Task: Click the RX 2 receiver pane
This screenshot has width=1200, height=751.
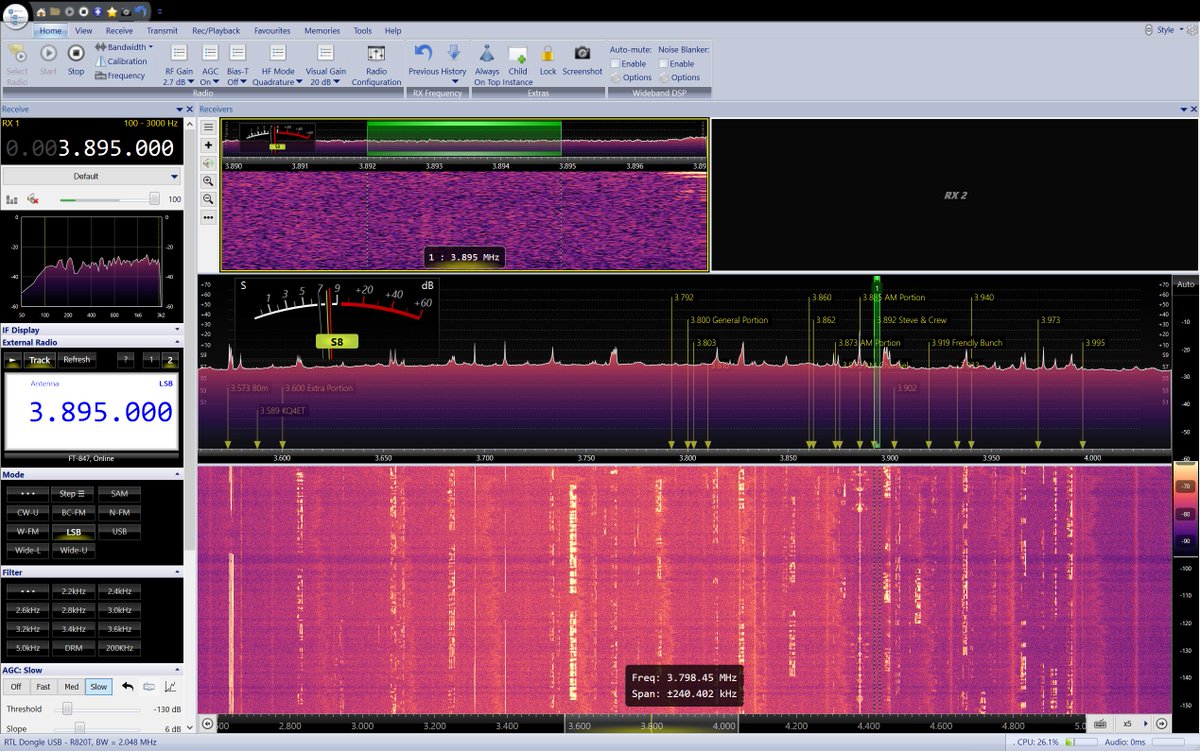Action: 955,195
